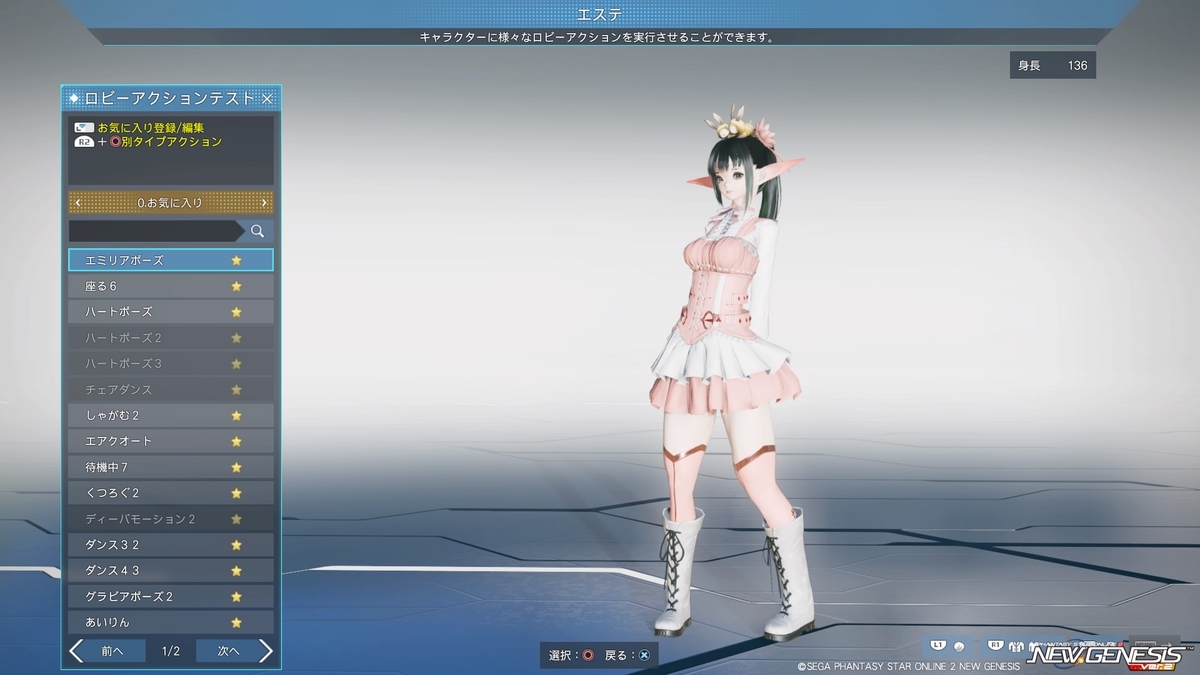The height and width of the screenshot is (675, 1200).
Task: Go to next page with 次へ
Action: pyautogui.click(x=229, y=651)
